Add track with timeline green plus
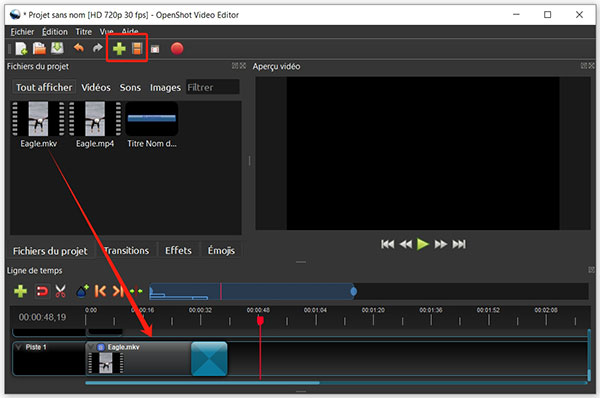The image size is (600, 398). (x=20, y=291)
